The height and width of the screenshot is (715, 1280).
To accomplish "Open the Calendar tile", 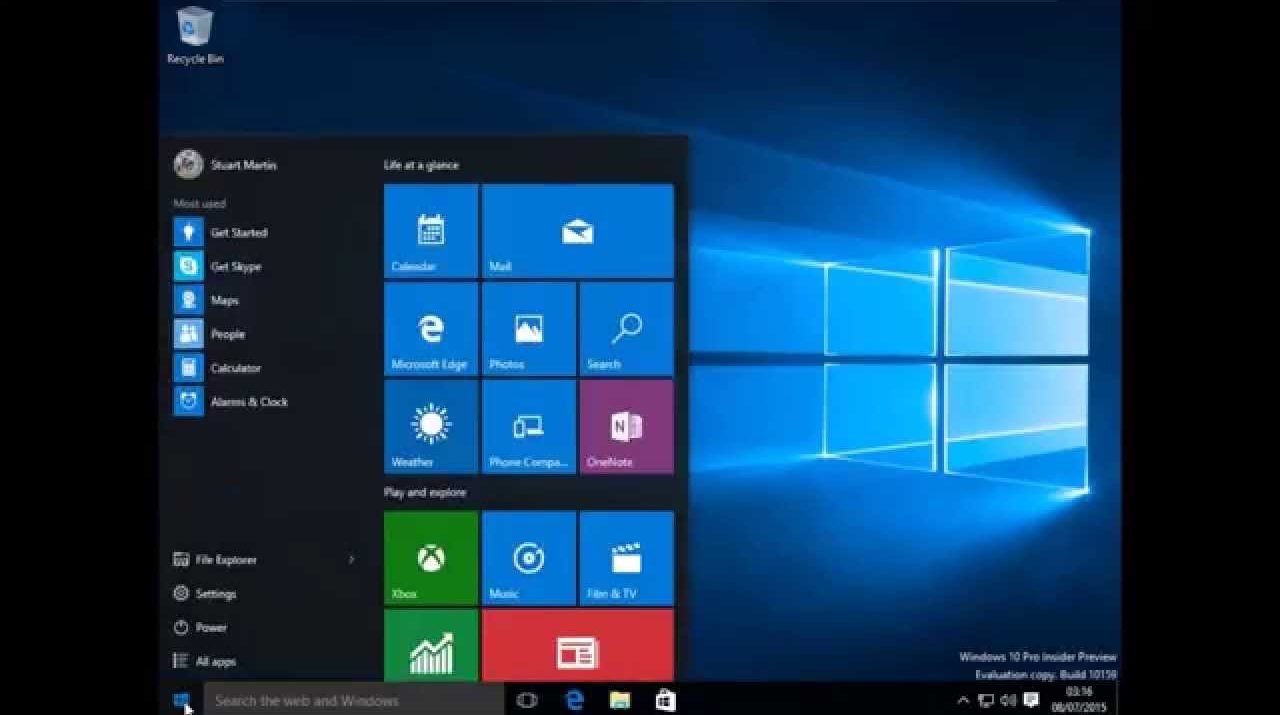I will (431, 230).
